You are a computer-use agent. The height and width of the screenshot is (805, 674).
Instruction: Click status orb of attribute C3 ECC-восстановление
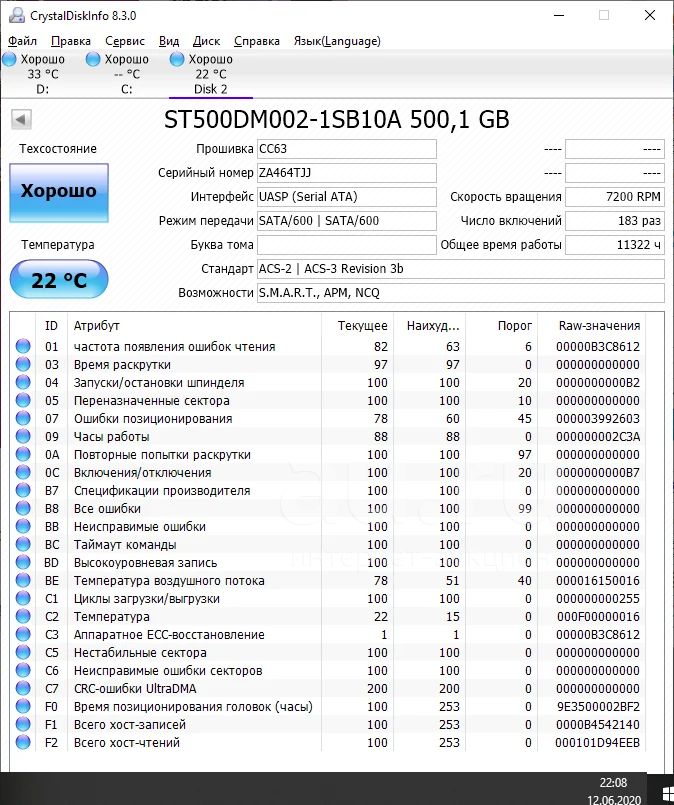(x=23, y=634)
